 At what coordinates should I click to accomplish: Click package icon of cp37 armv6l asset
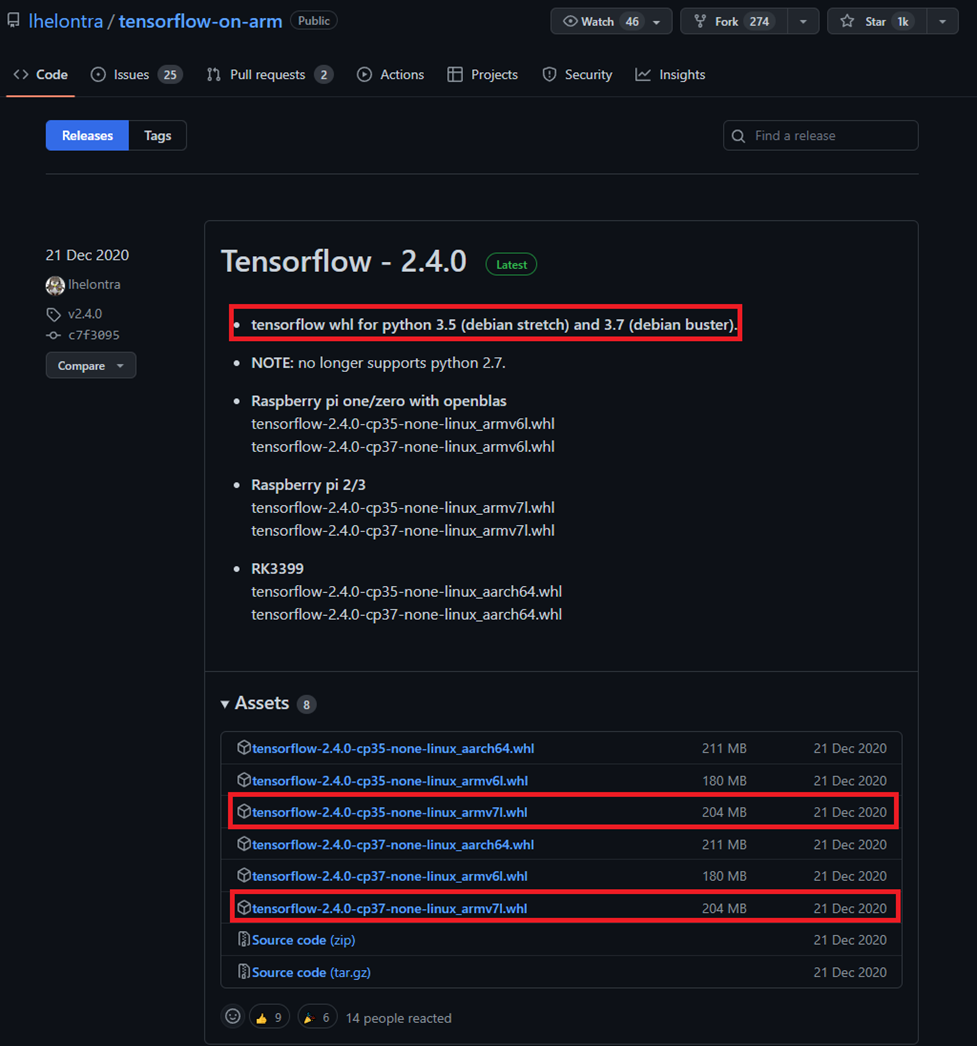tap(244, 875)
